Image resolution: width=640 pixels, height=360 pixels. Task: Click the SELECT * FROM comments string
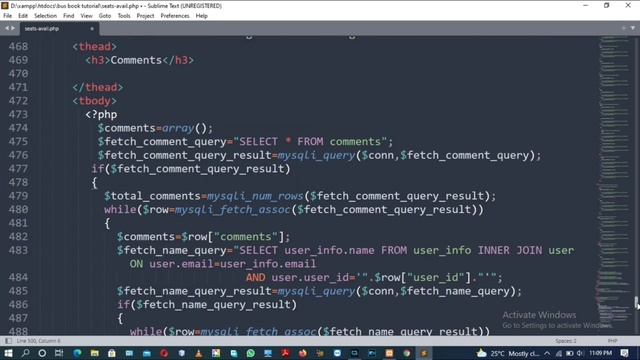tap(310, 142)
